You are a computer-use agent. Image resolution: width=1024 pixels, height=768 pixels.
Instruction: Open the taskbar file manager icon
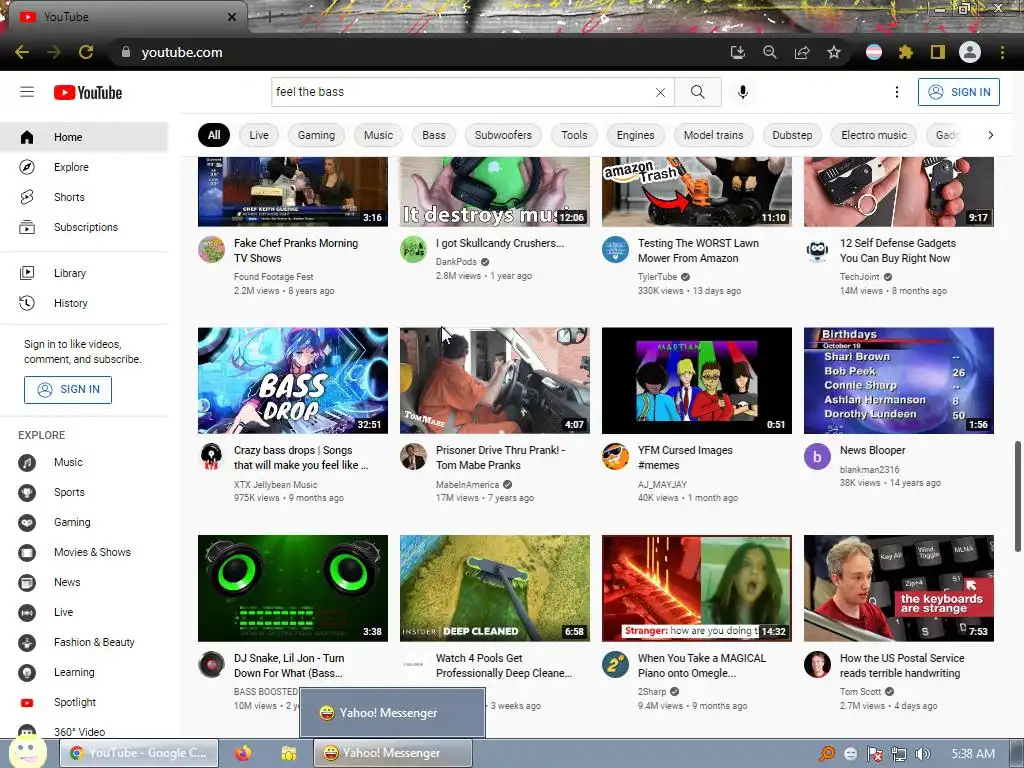pyautogui.click(x=289, y=753)
